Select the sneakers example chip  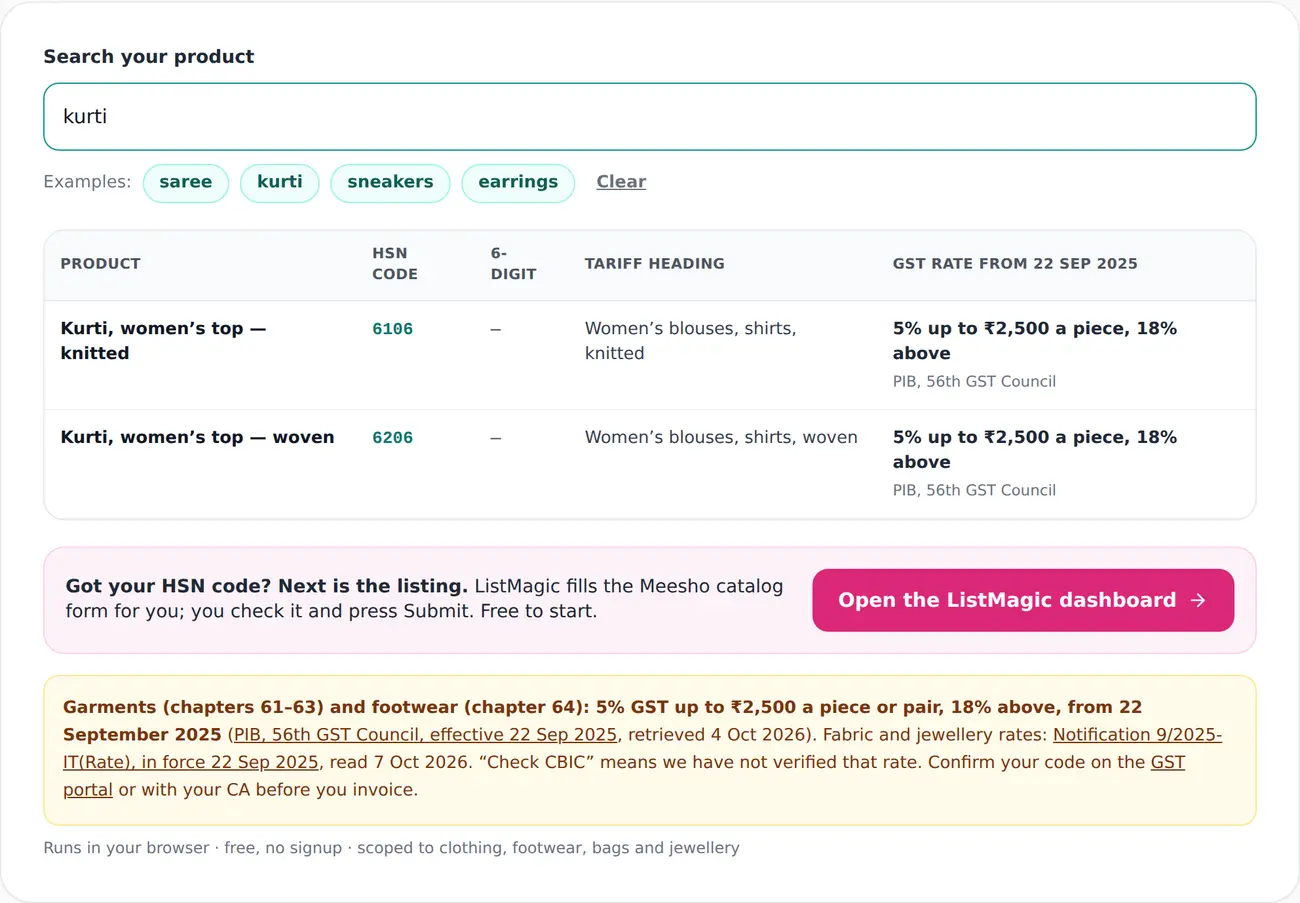click(390, 183)
